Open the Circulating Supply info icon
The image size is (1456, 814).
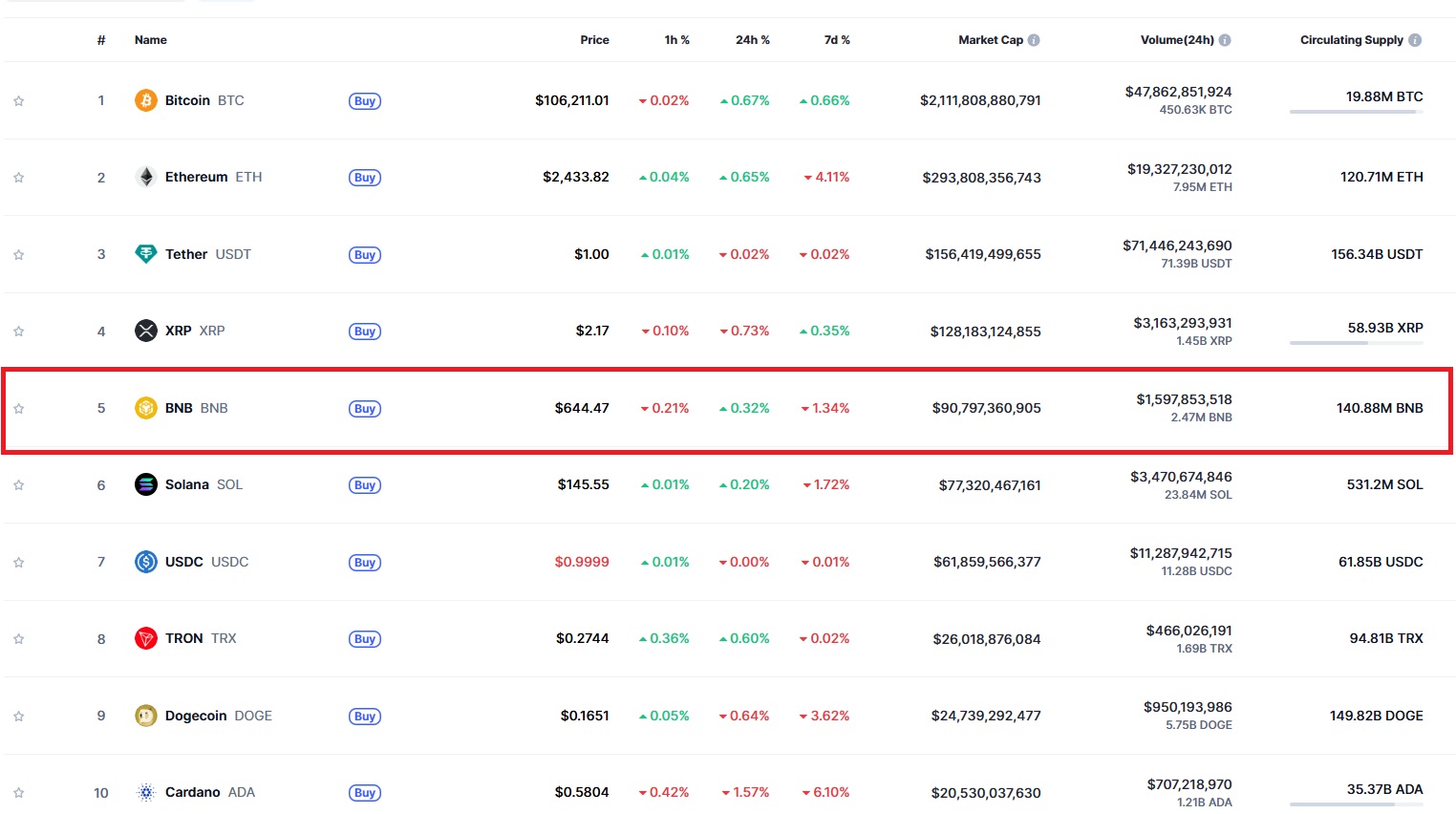[1415, 40]
